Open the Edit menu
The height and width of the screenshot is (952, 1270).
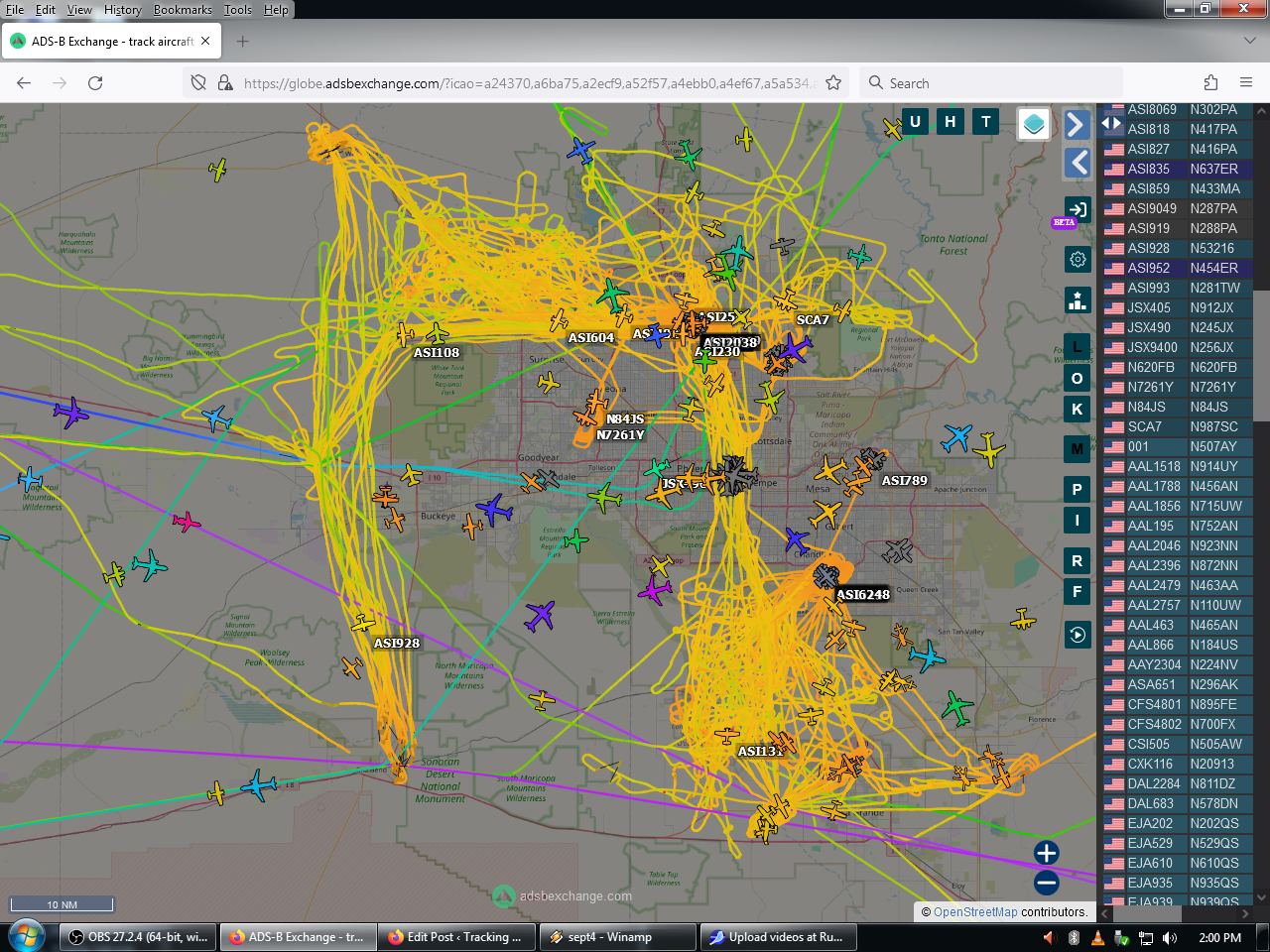46,10
